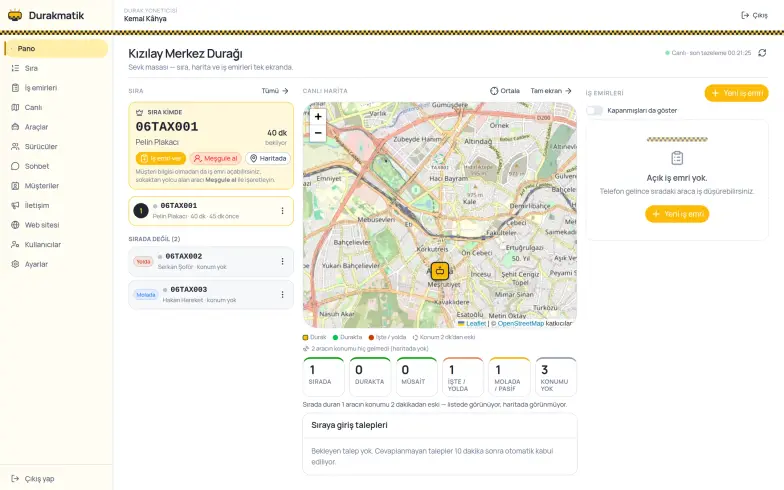Click İş emri ver for 06TAX001
784x490 pixels.
tap(160, 158)
